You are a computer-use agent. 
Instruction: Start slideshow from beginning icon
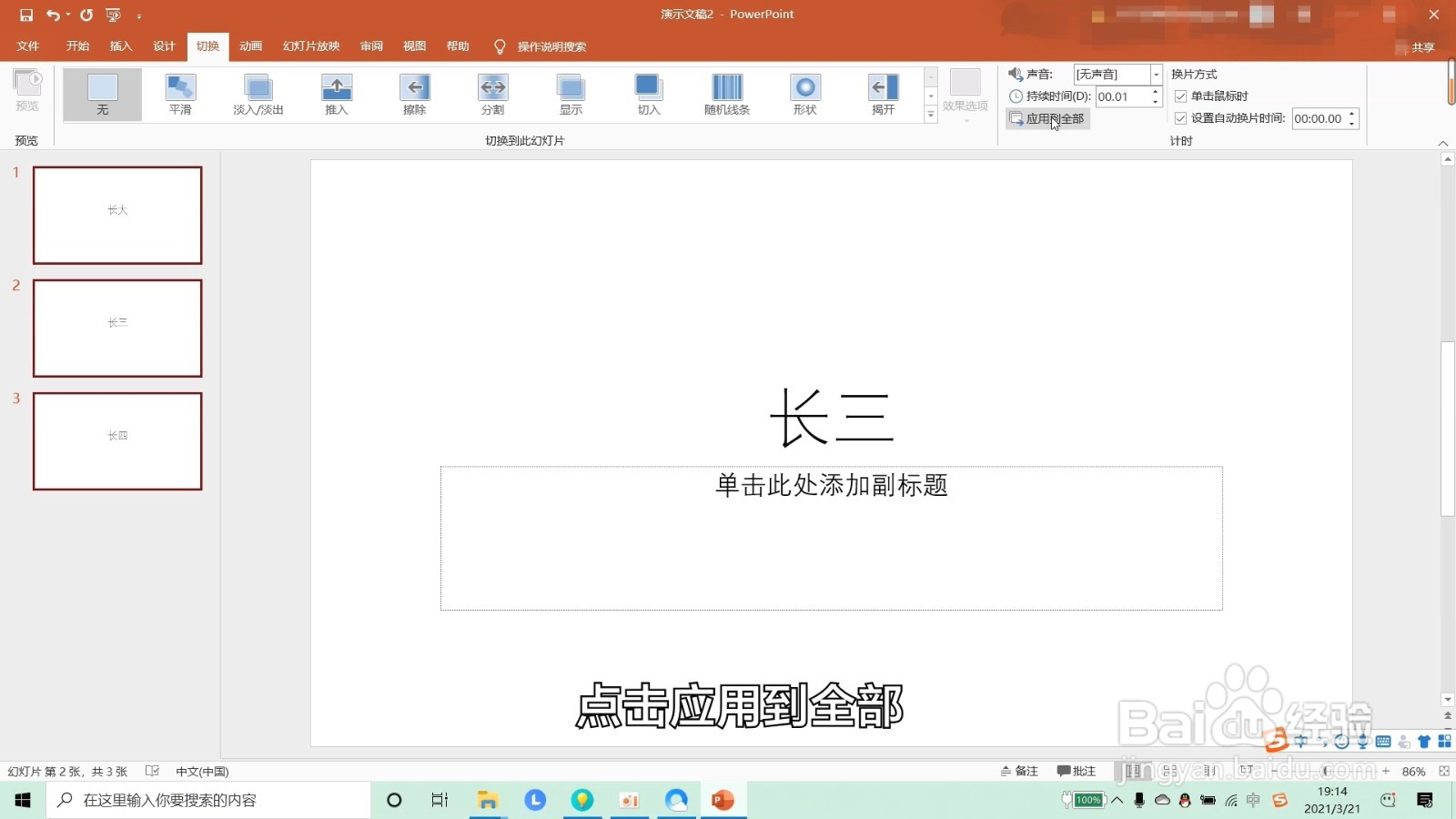pyautogui.click(x=113, y=15)
